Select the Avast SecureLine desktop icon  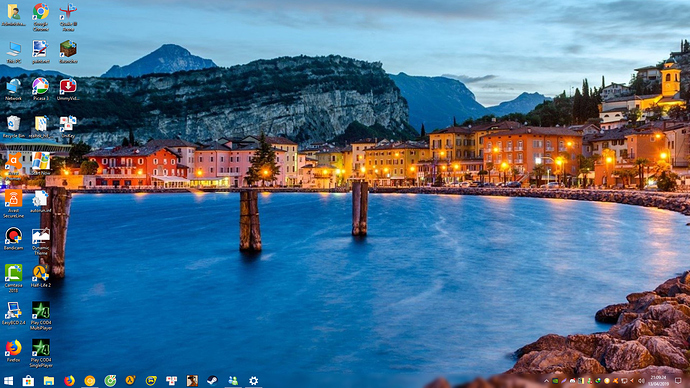click(13, 204)
